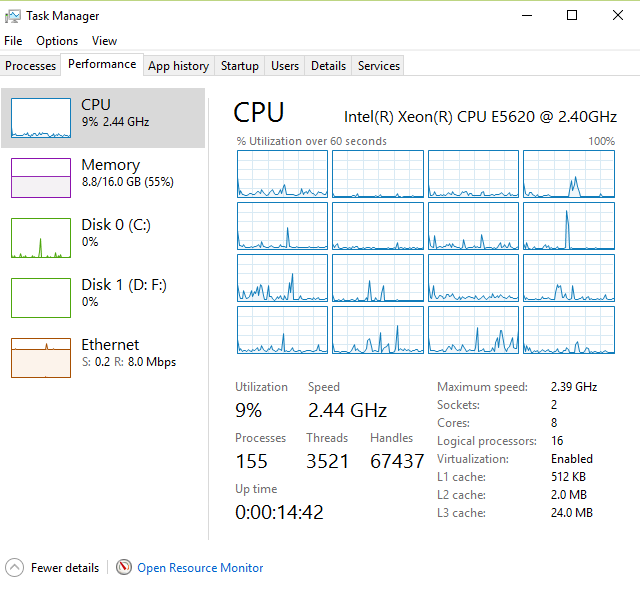Click the L1 cache value 512 KB
Image resolution: width=640 pixels, height=589 pixels.
click(x=568, y=477)
